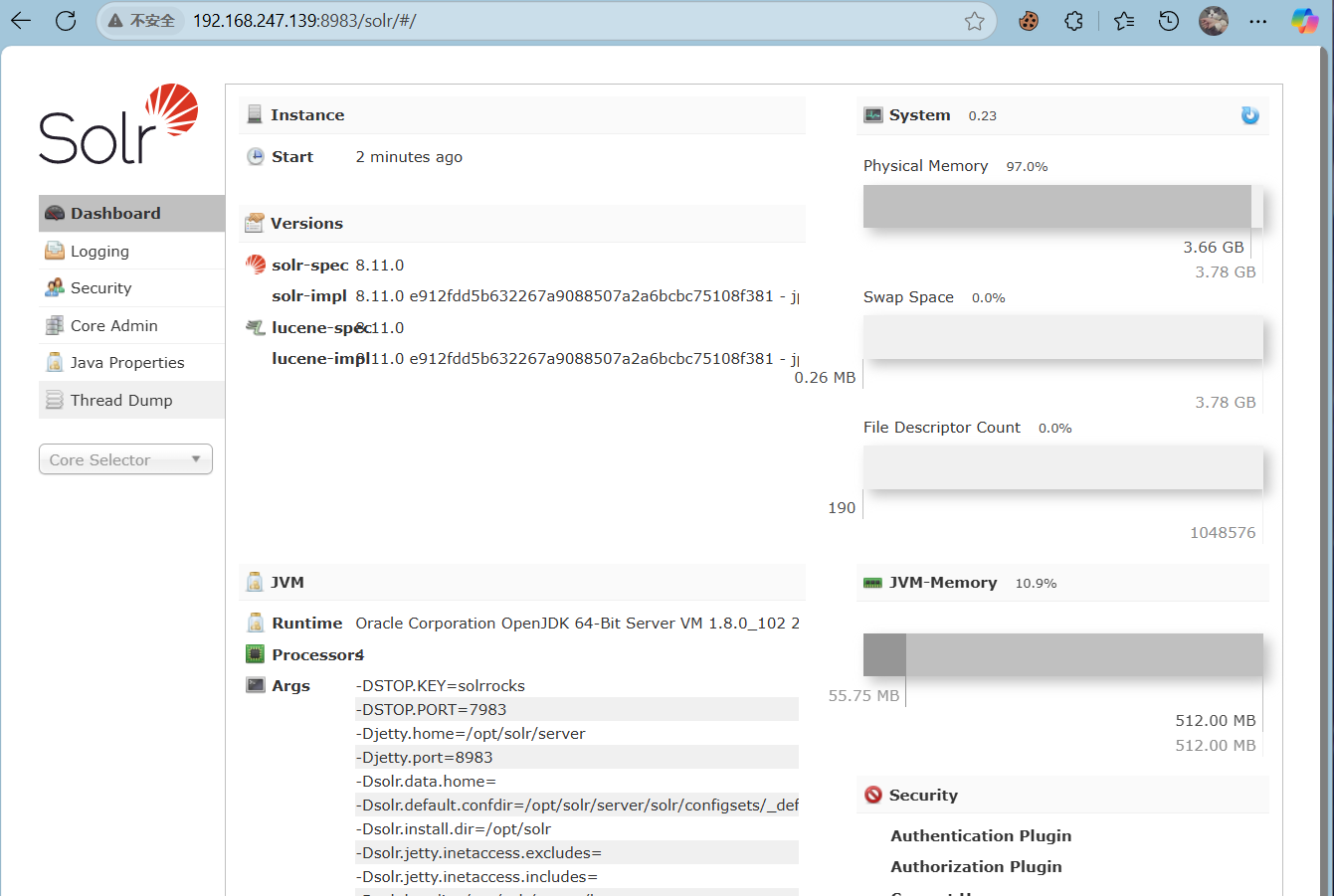Click the File Descriptor Count bar
Screen dimensions: 1334x896
[1063, 467]
